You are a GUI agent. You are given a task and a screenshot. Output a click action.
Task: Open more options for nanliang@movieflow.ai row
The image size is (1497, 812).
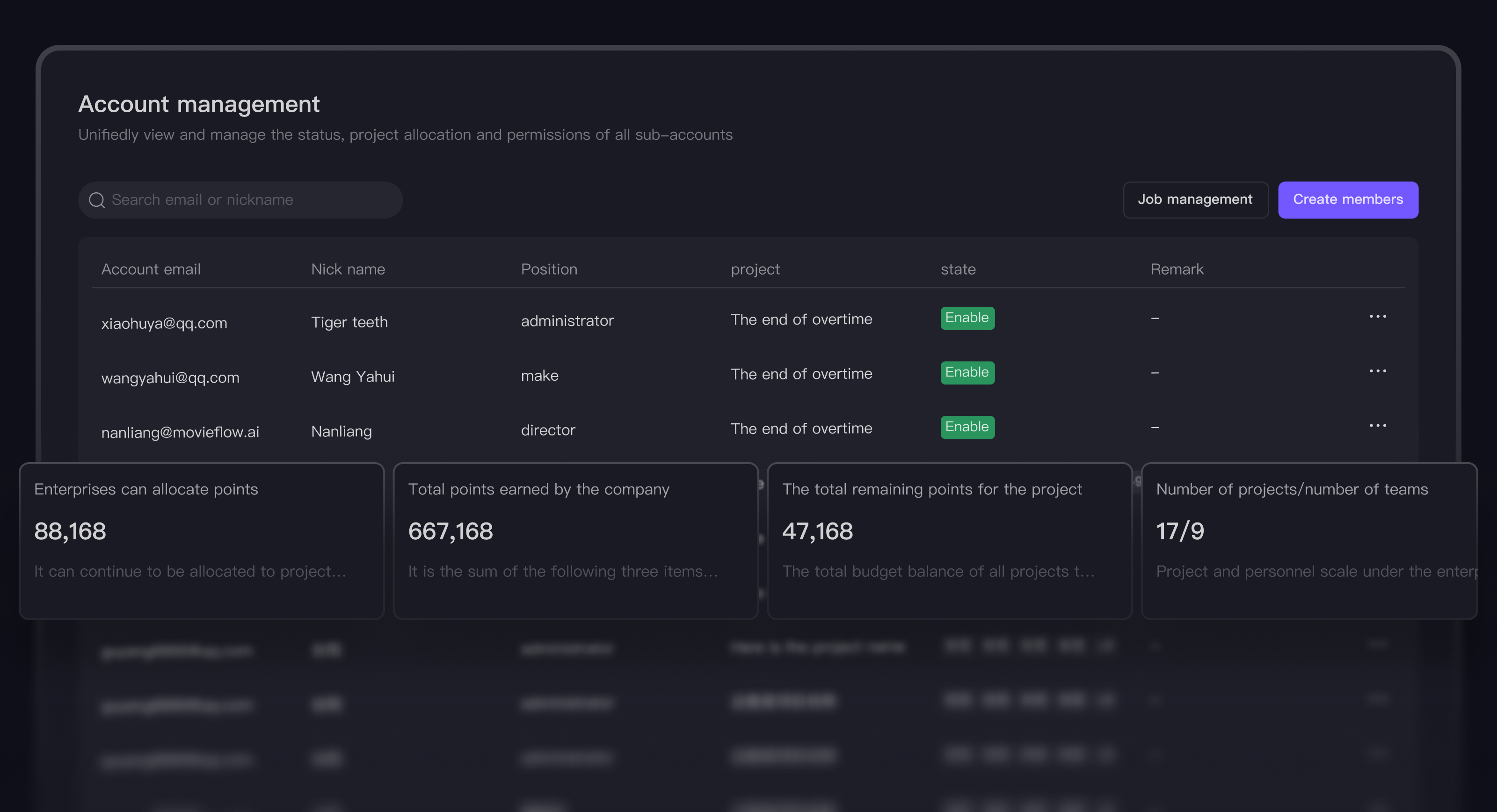coord(1377,426)
